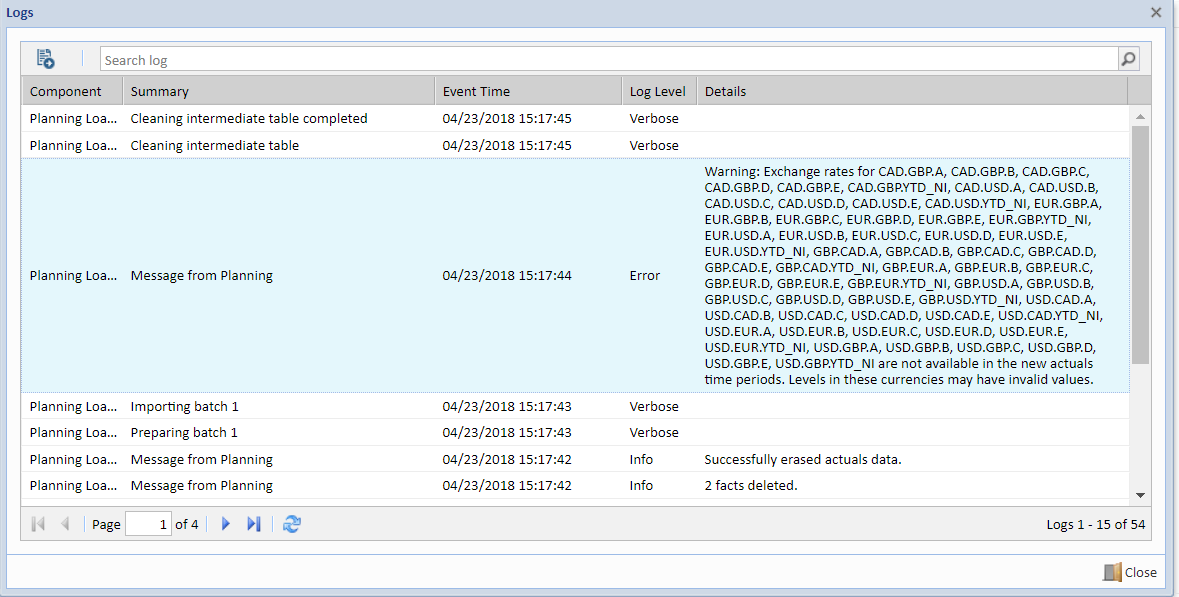This screenshot has height=597, width=1179.
Task: Refresh the log list
Action: pyautogui.click(x=292, y=524)
